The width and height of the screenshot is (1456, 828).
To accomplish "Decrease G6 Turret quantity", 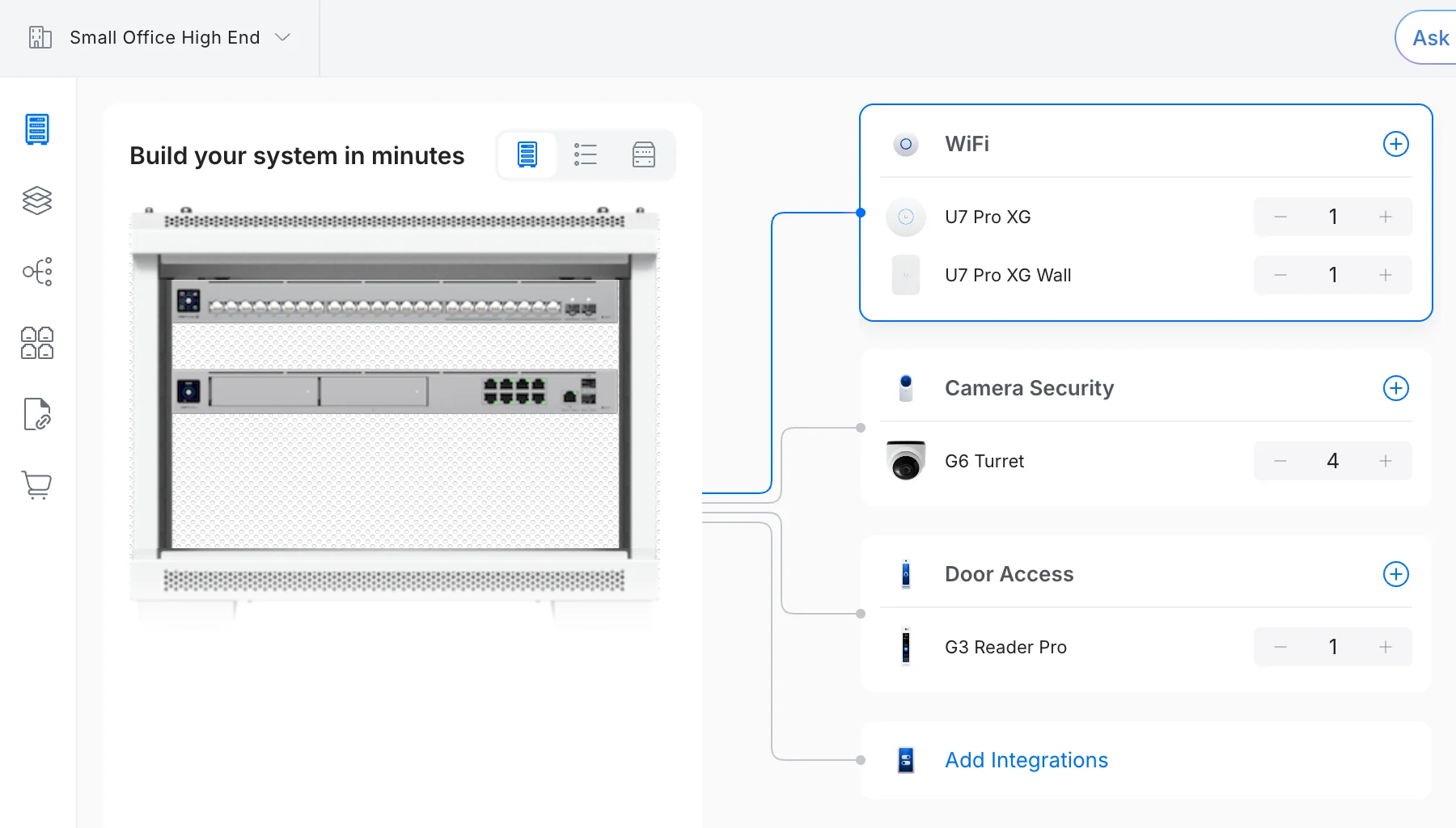I will click(x=1280, y=461).
